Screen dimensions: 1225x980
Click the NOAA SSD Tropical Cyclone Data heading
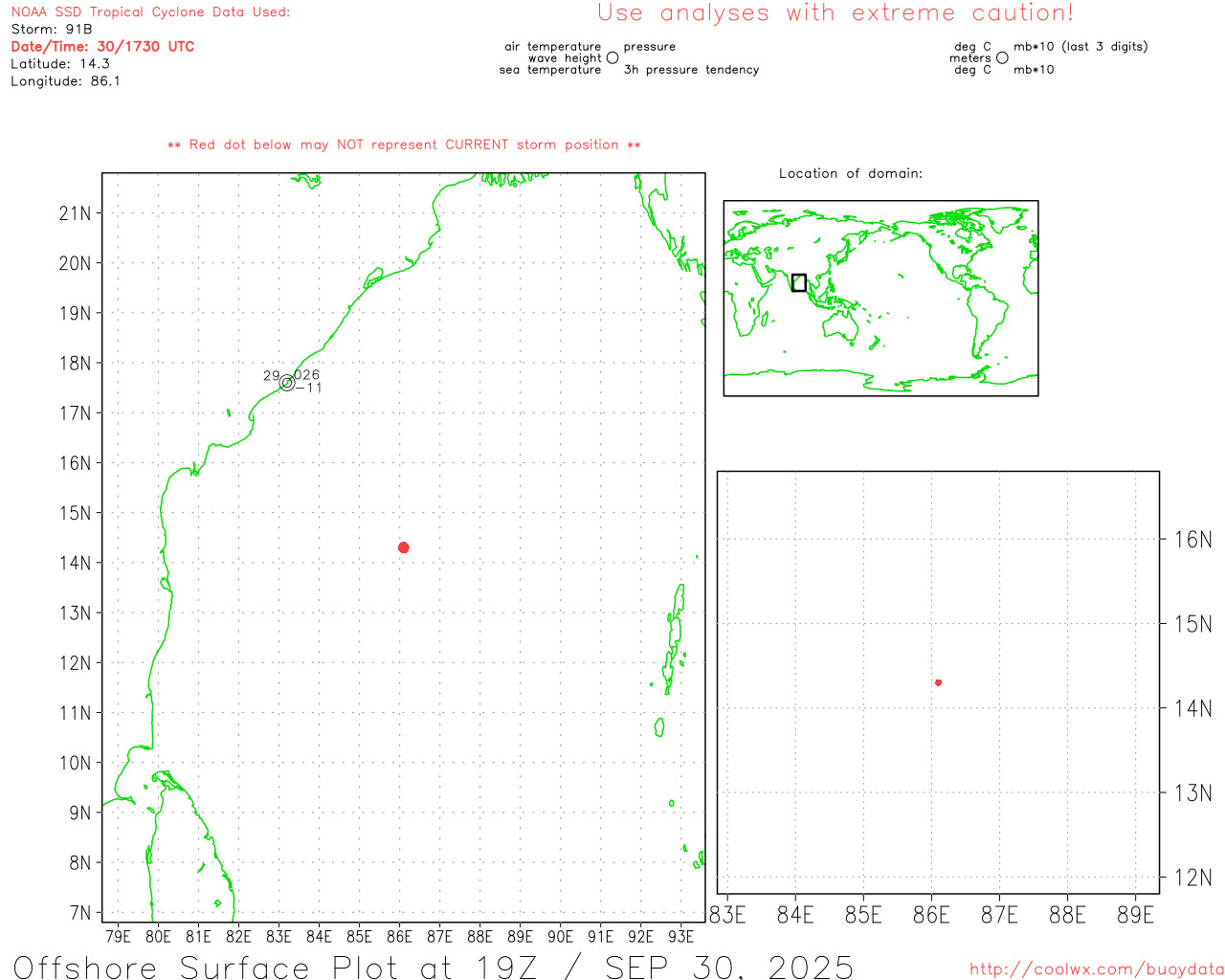pos(150,12)
